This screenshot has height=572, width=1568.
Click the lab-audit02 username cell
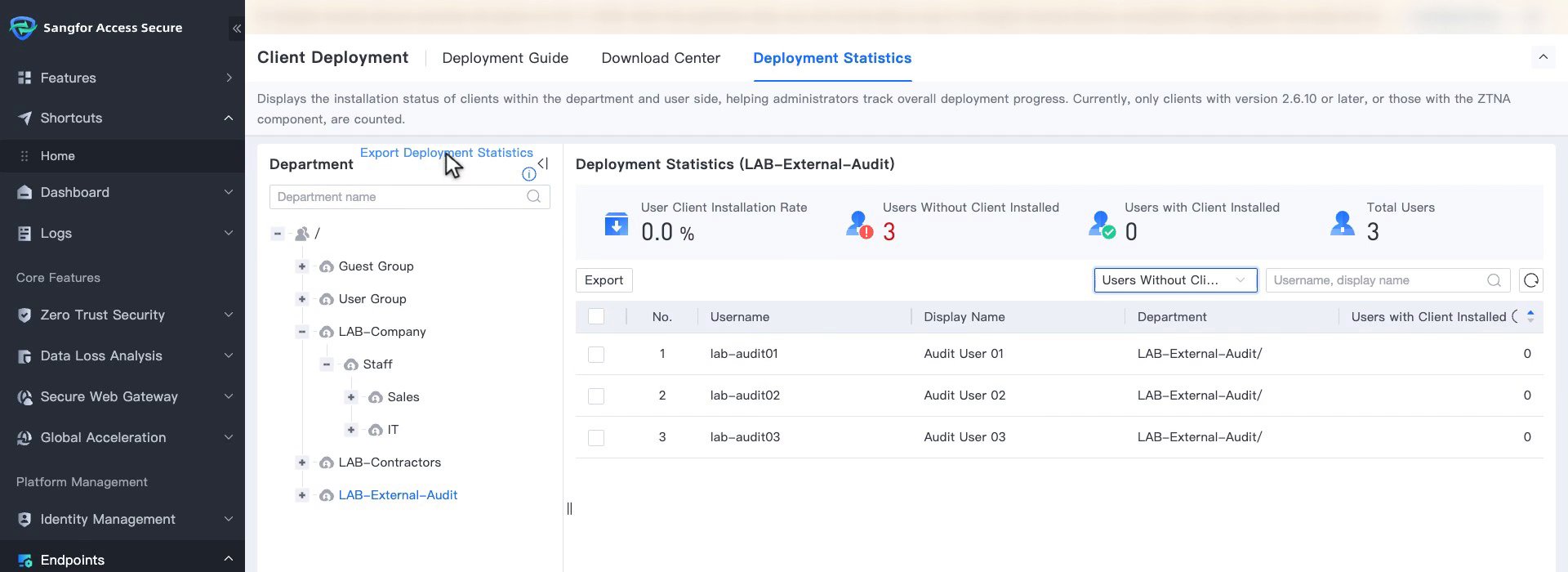pos(745,395)
